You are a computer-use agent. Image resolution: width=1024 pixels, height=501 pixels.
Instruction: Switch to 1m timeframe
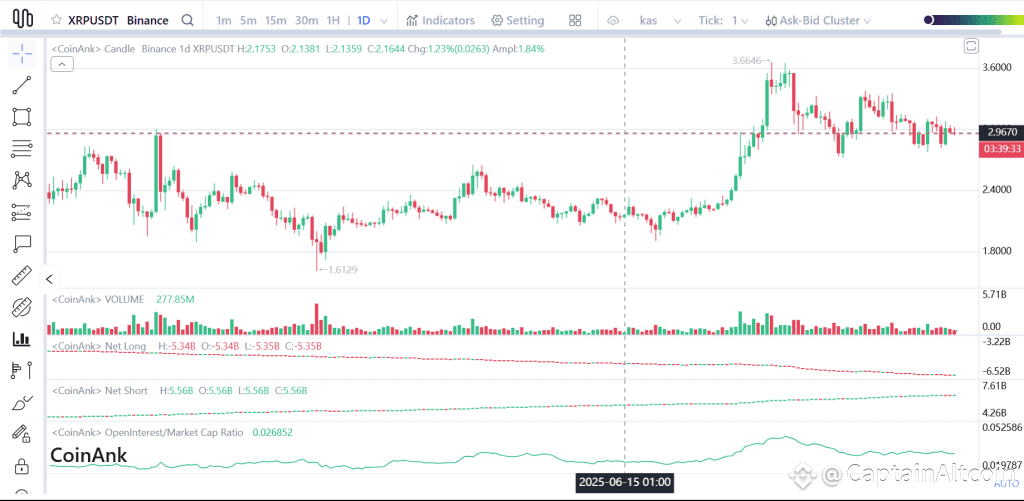pyautogui.click(x=223, y=20)
